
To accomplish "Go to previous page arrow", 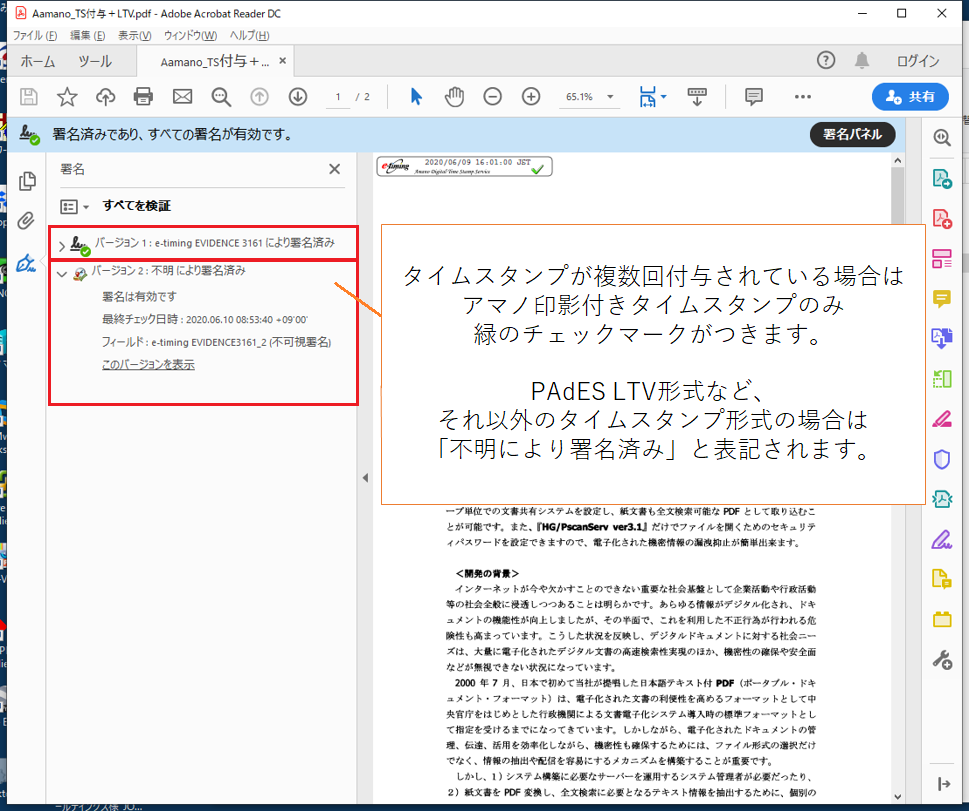I will (x=260, y=97).
